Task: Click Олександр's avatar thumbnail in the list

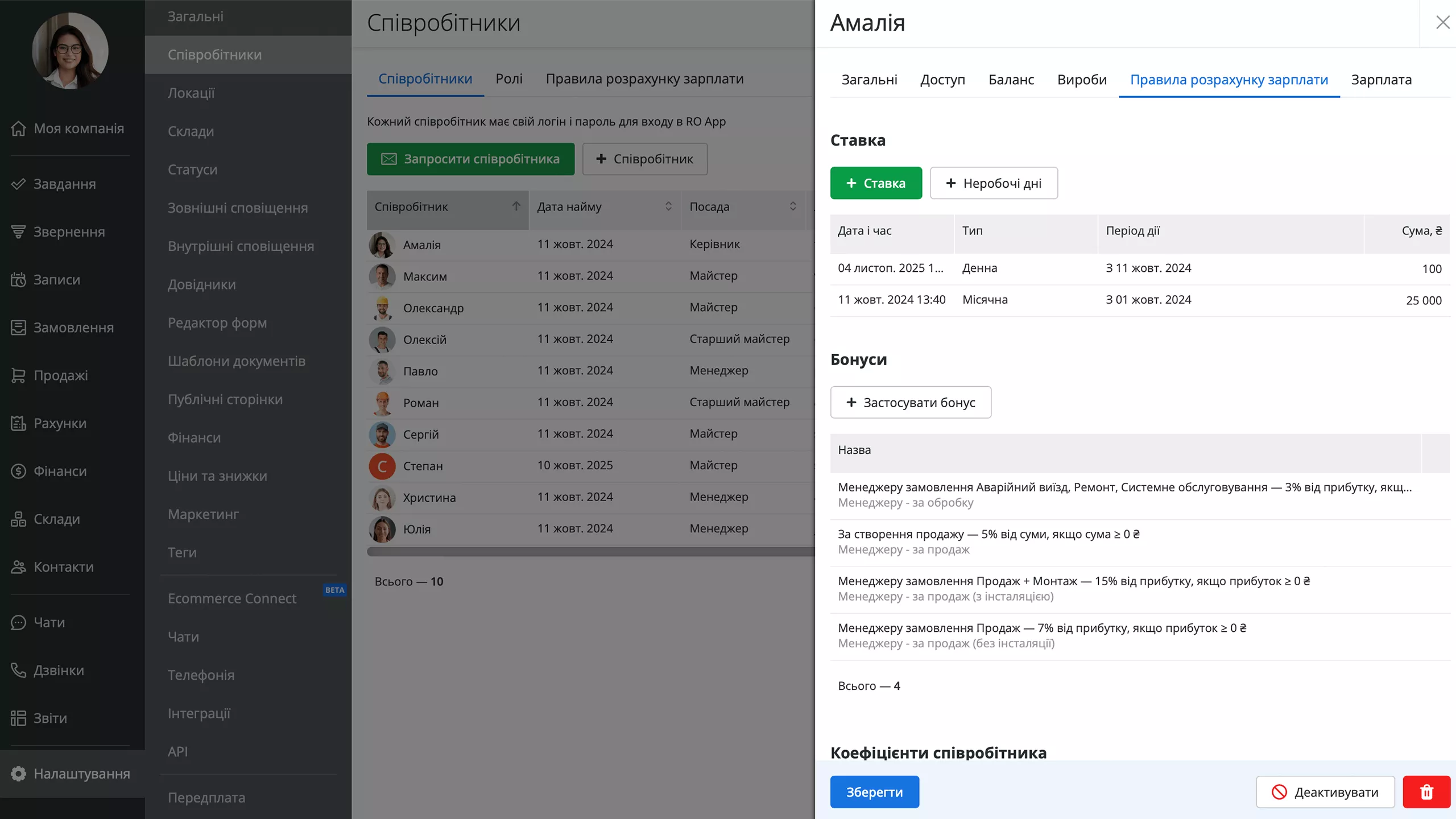Action: coord(382,308)
